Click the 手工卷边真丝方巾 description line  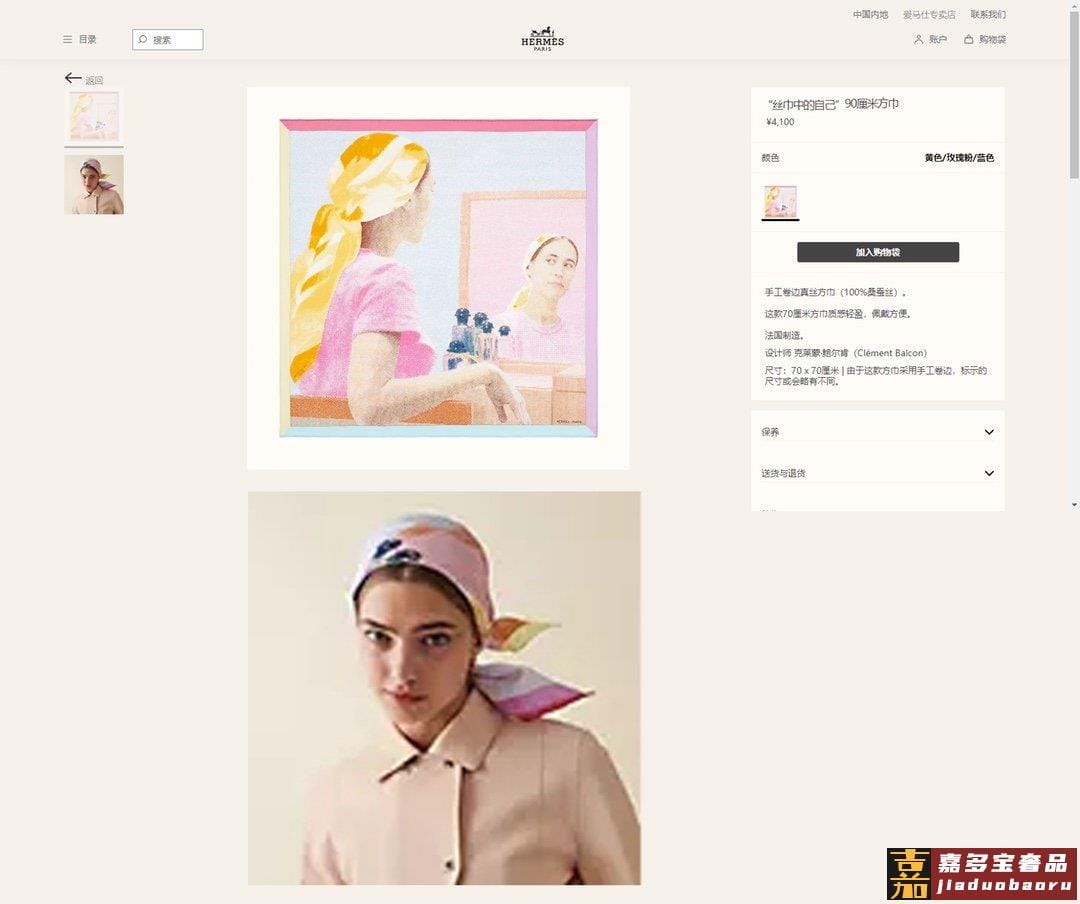pyautogui.click(x=836, y=292)
